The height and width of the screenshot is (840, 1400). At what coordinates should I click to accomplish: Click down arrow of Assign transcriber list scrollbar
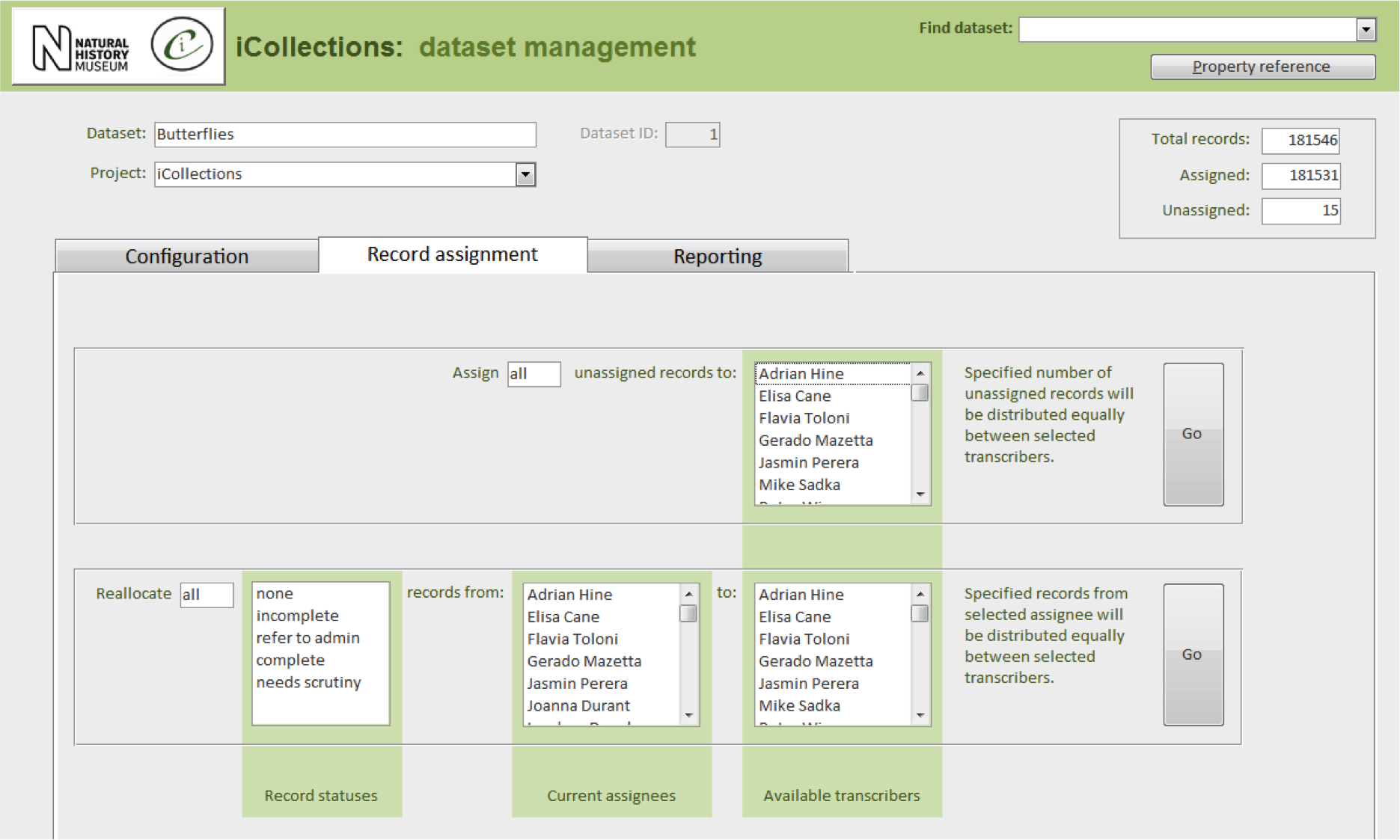920,494
